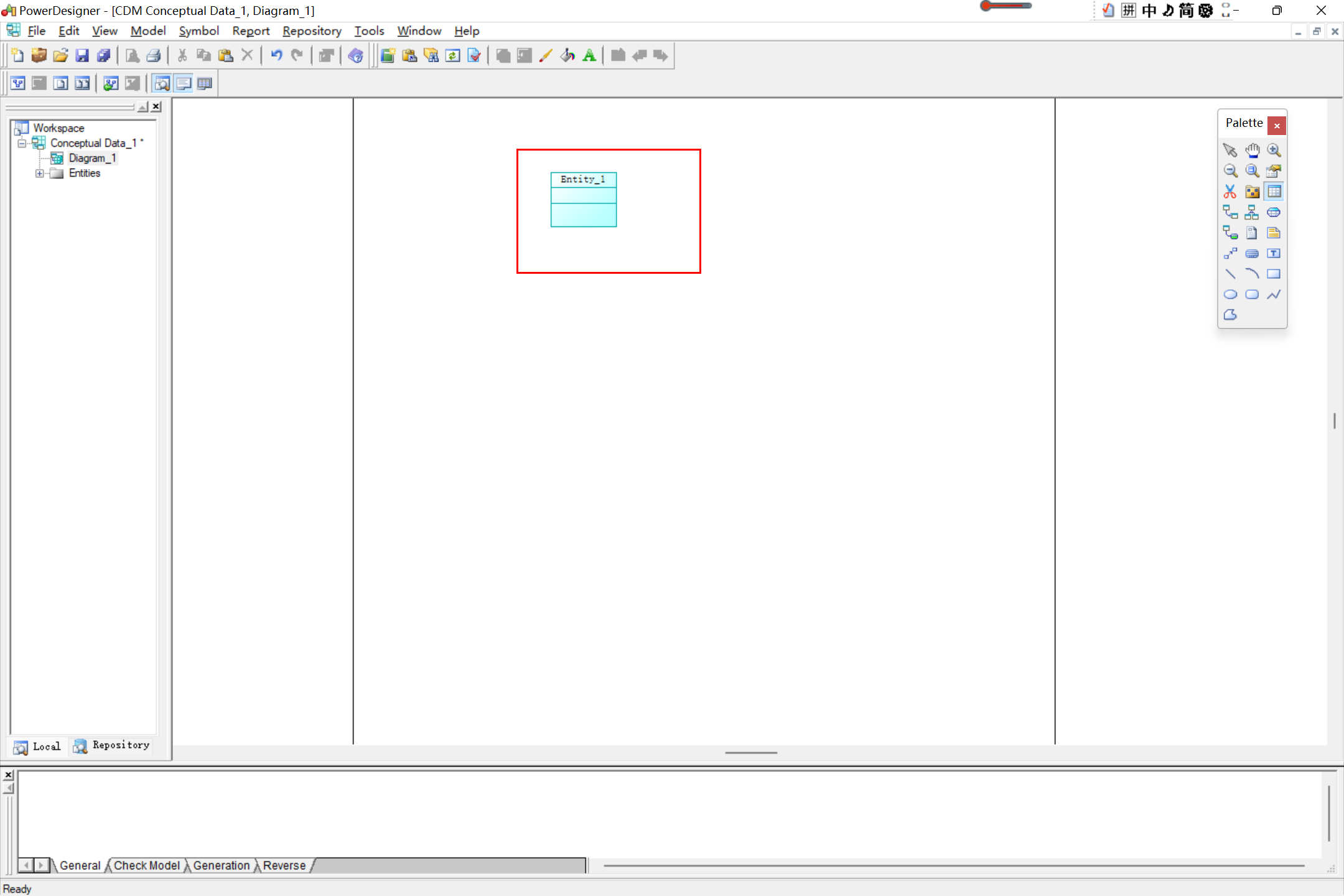Click the New Model toolbar icon
This screenshot has height=896, width=1344.
(17, 55)
